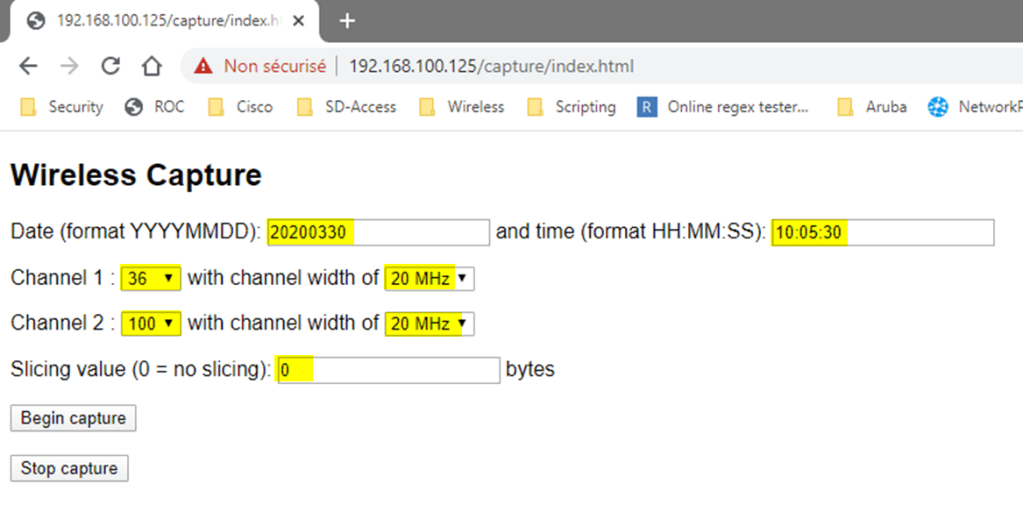Expand the Channel 1 number dropdown
The image size is (1023, 505).
point(151,278)
